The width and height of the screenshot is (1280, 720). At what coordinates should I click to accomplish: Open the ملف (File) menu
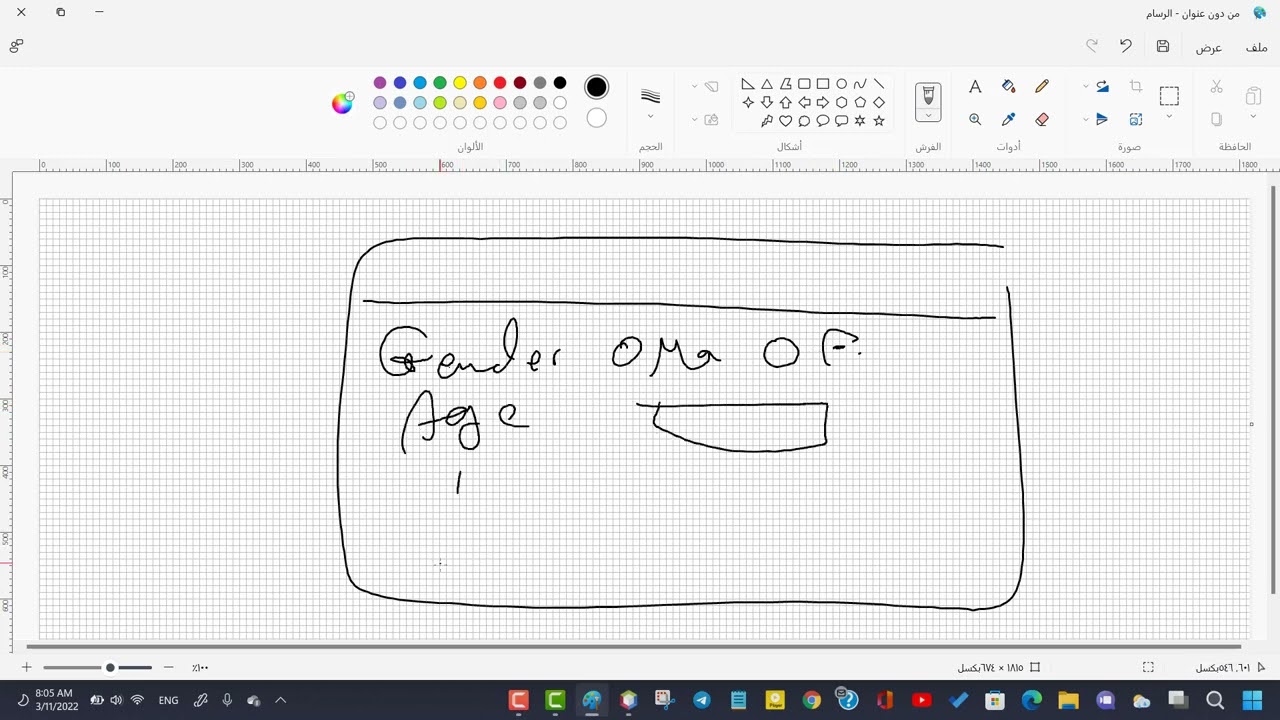(x=1257, y=47)
